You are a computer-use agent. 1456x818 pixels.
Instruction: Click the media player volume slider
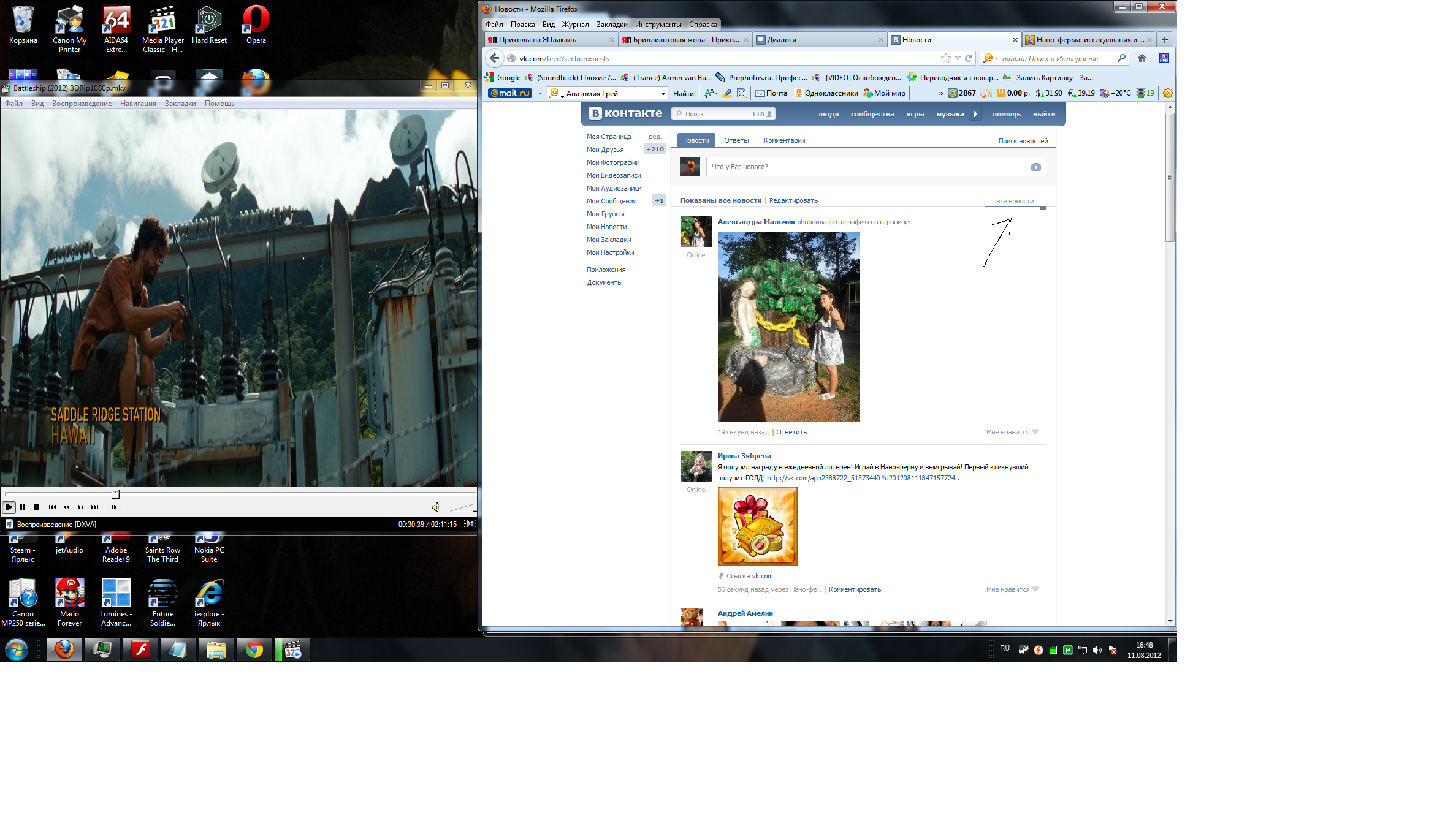coord(462,507)
